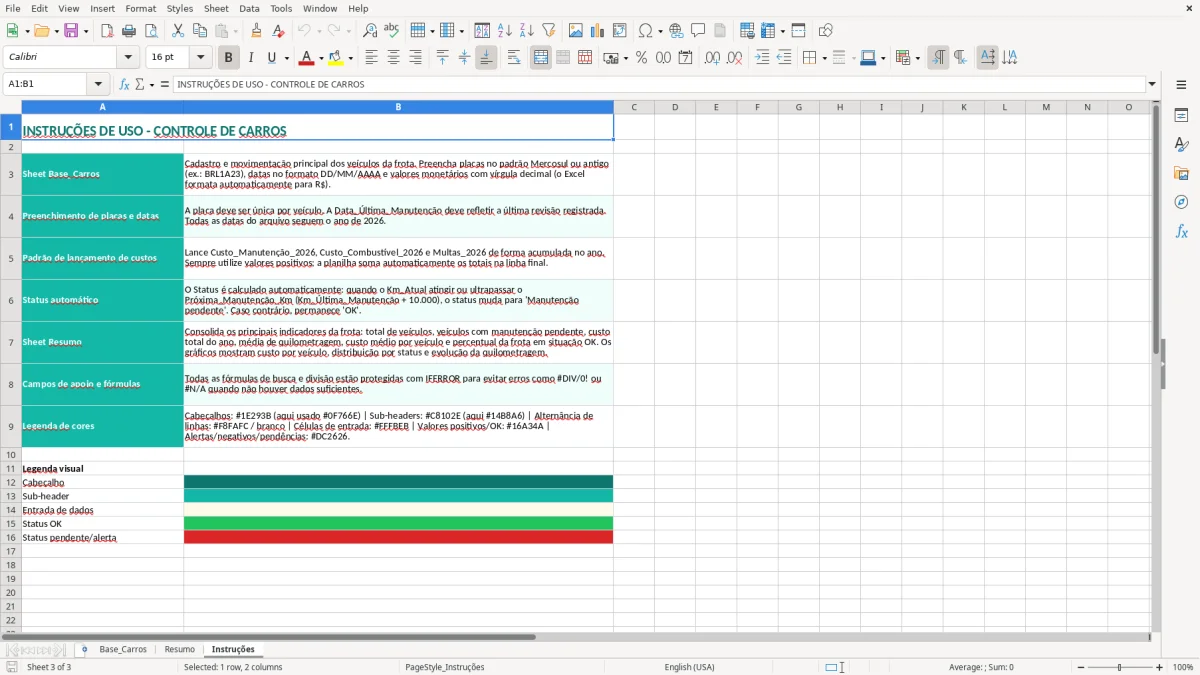
Task: Click row 7 header
Action: tap(11, 342)
